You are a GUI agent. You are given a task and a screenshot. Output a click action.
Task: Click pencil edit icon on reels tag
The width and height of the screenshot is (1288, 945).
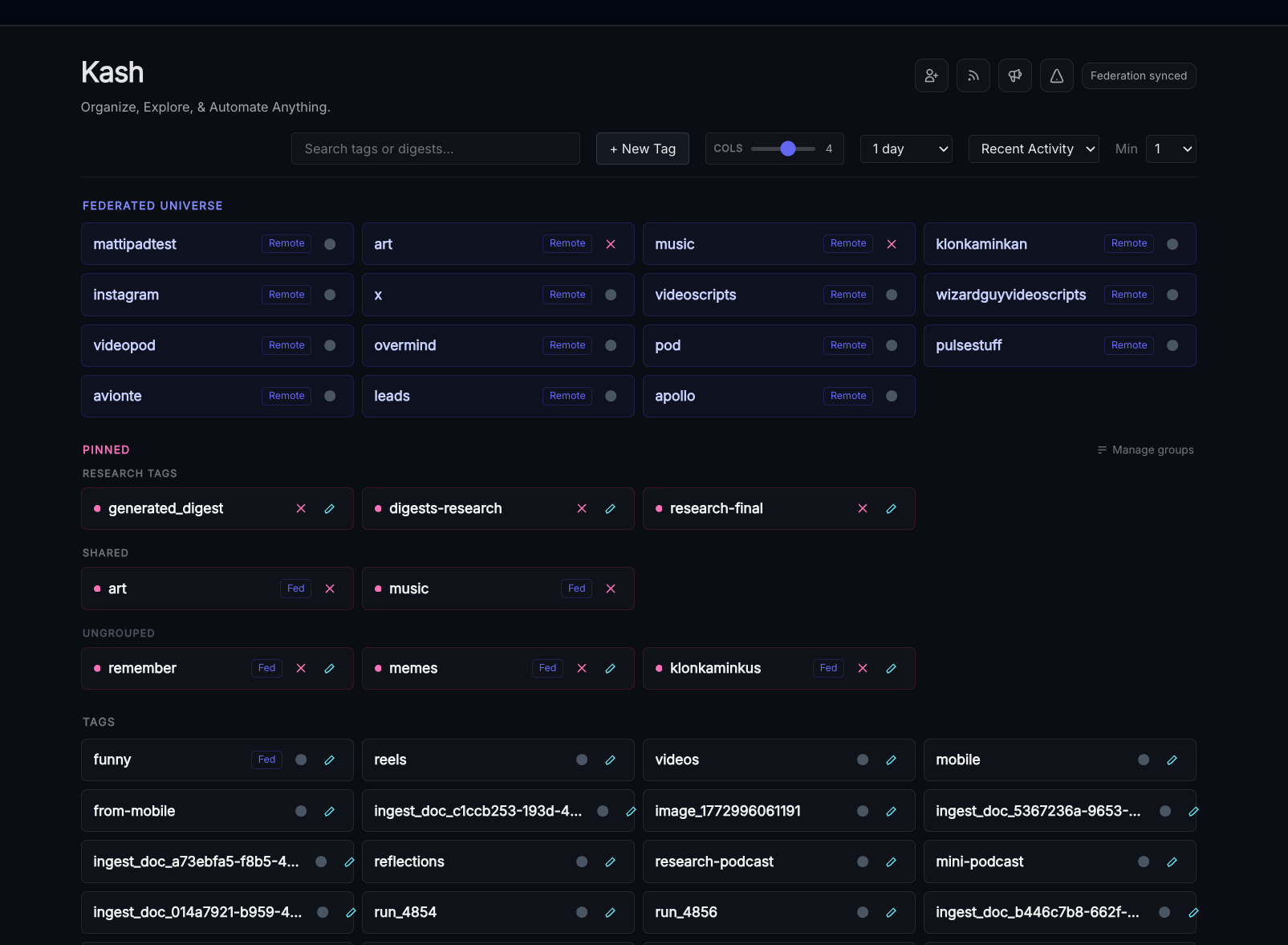[610, 760]
